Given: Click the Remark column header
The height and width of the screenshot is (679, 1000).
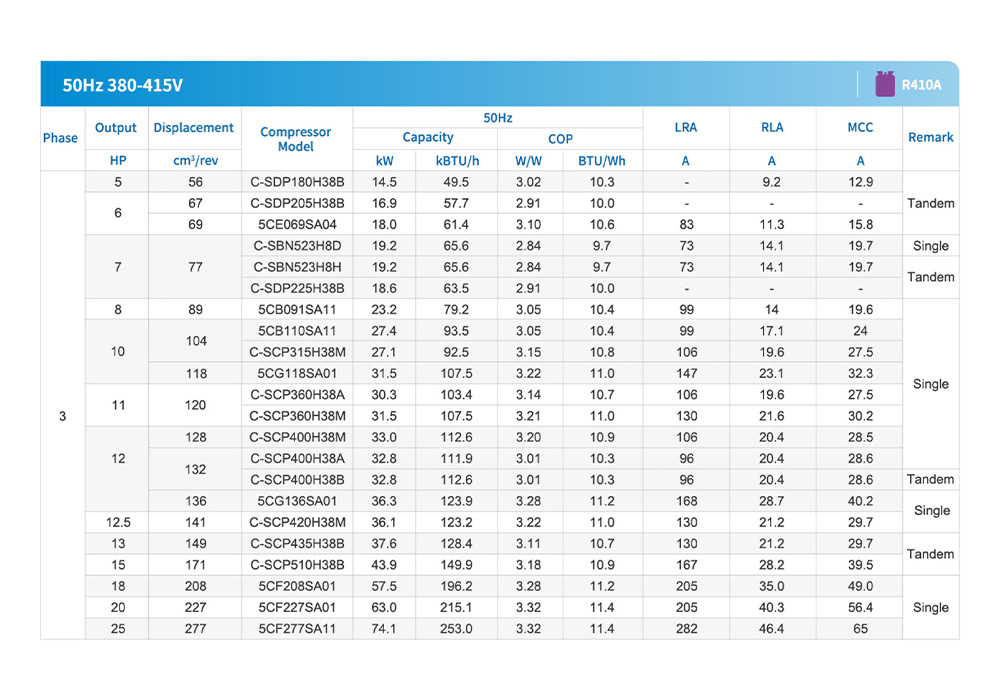Looking at the screenshot, I should tap(930, 137).
